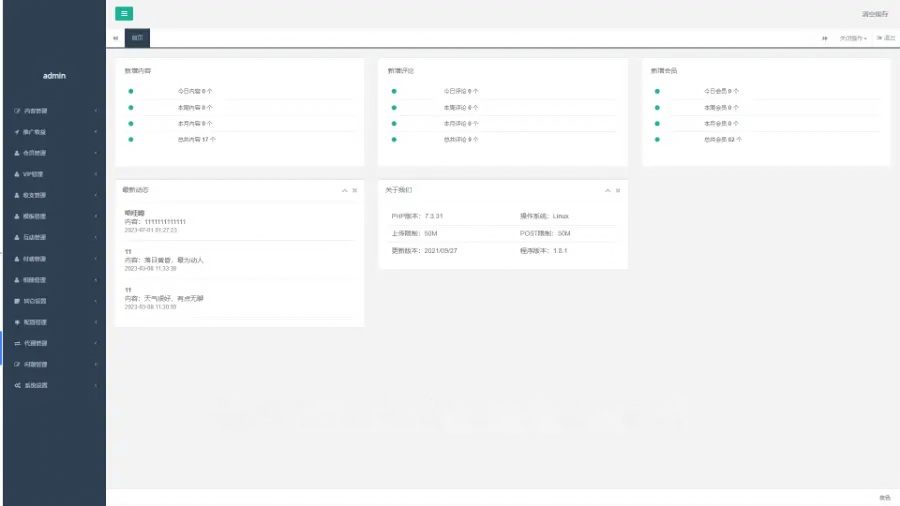Click the admin username in the sidebar
The height and width of the screenshot is (506, 900).
tap(54, 76)
